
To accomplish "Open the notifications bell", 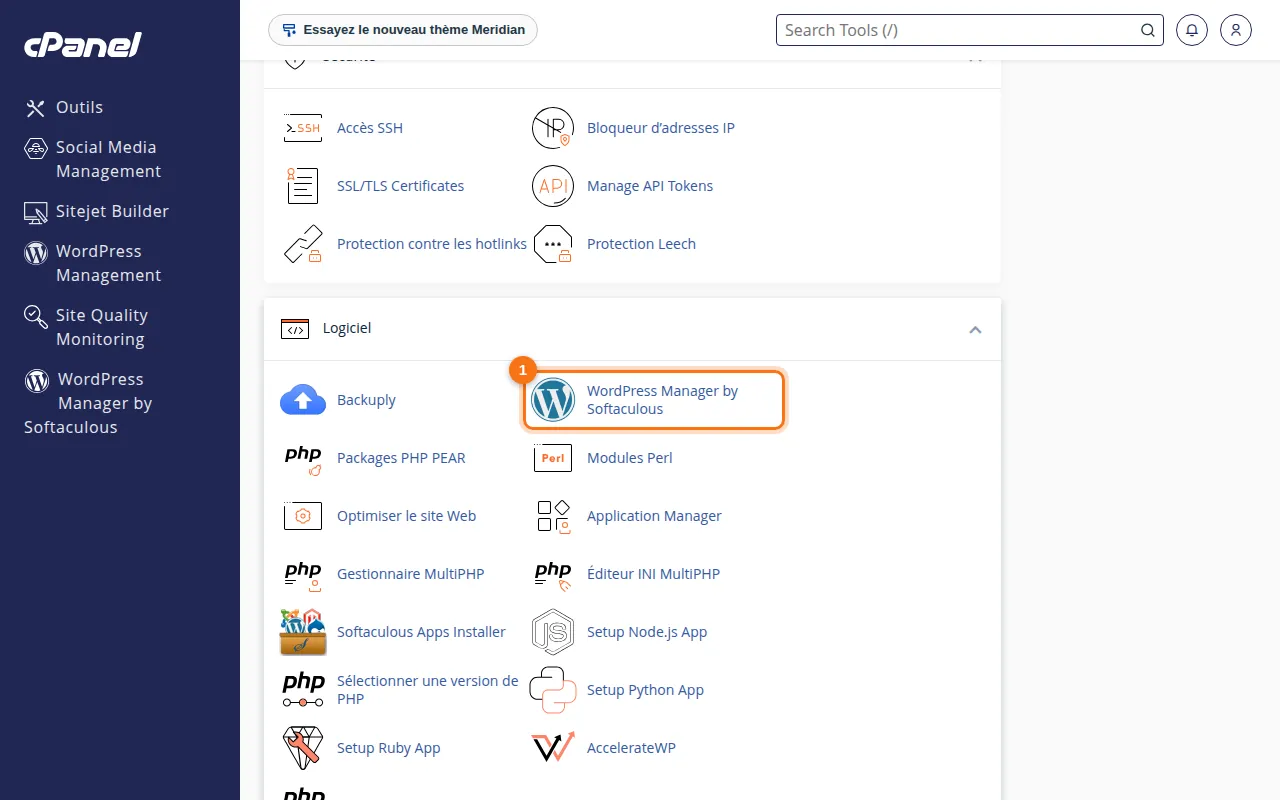I will 1192,30.
